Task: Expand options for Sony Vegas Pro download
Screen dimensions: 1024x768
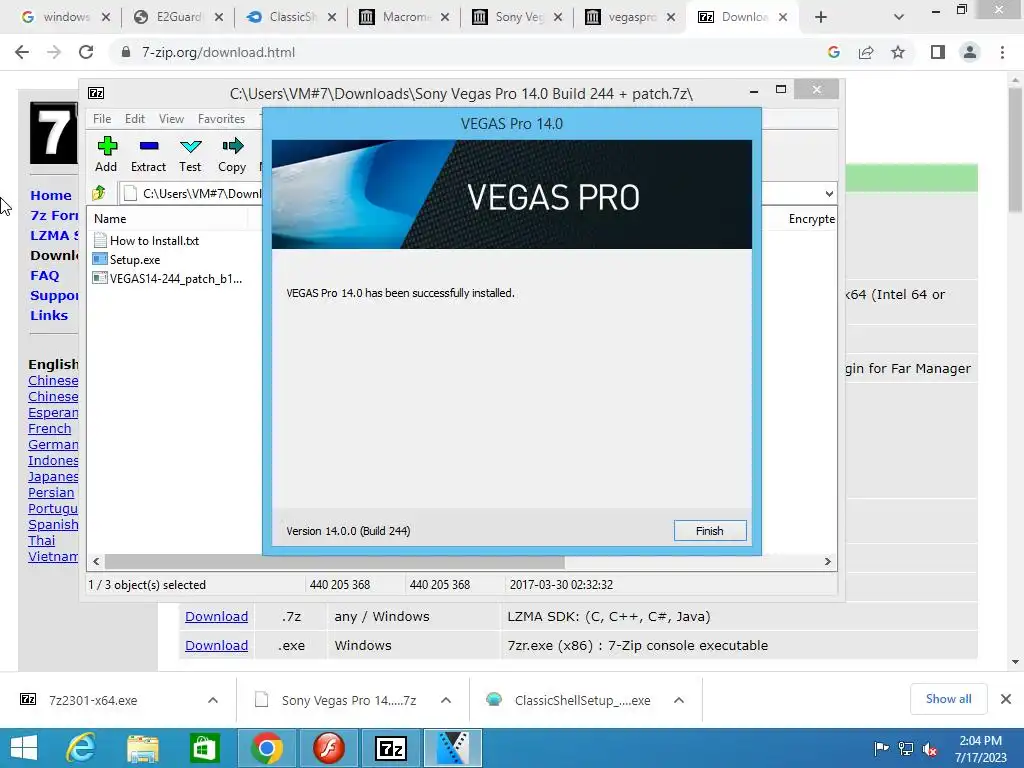Action: pyautogui.click(x=446, y=700)
